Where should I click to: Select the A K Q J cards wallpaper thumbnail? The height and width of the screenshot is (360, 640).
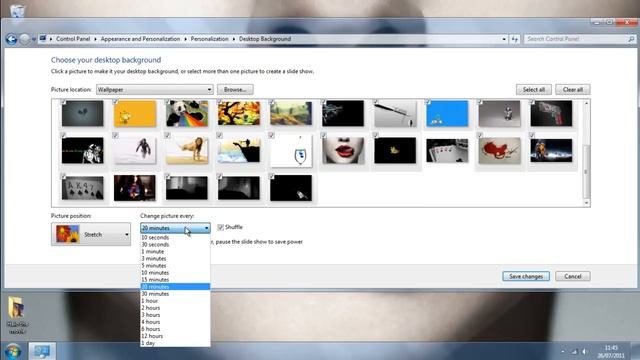tap(82, 188)
